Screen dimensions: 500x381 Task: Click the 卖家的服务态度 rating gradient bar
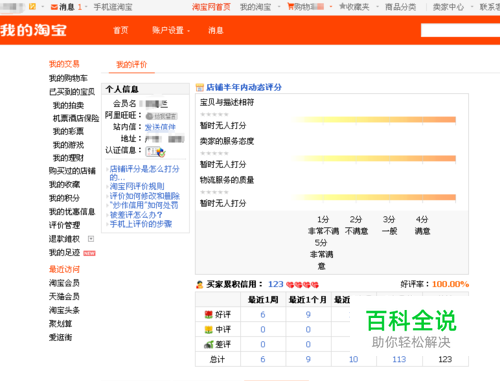pyautogui.click(x=373, y=158)
